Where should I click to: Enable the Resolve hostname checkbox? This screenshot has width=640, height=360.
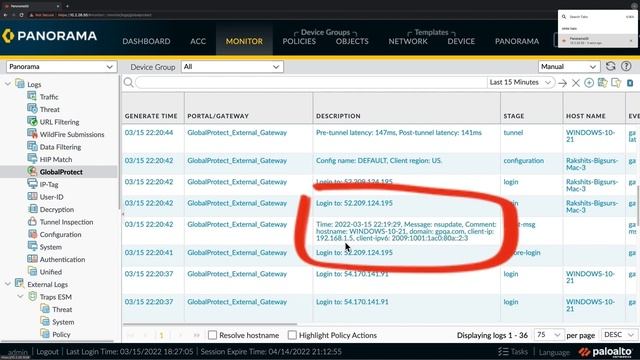coord(212,335)
